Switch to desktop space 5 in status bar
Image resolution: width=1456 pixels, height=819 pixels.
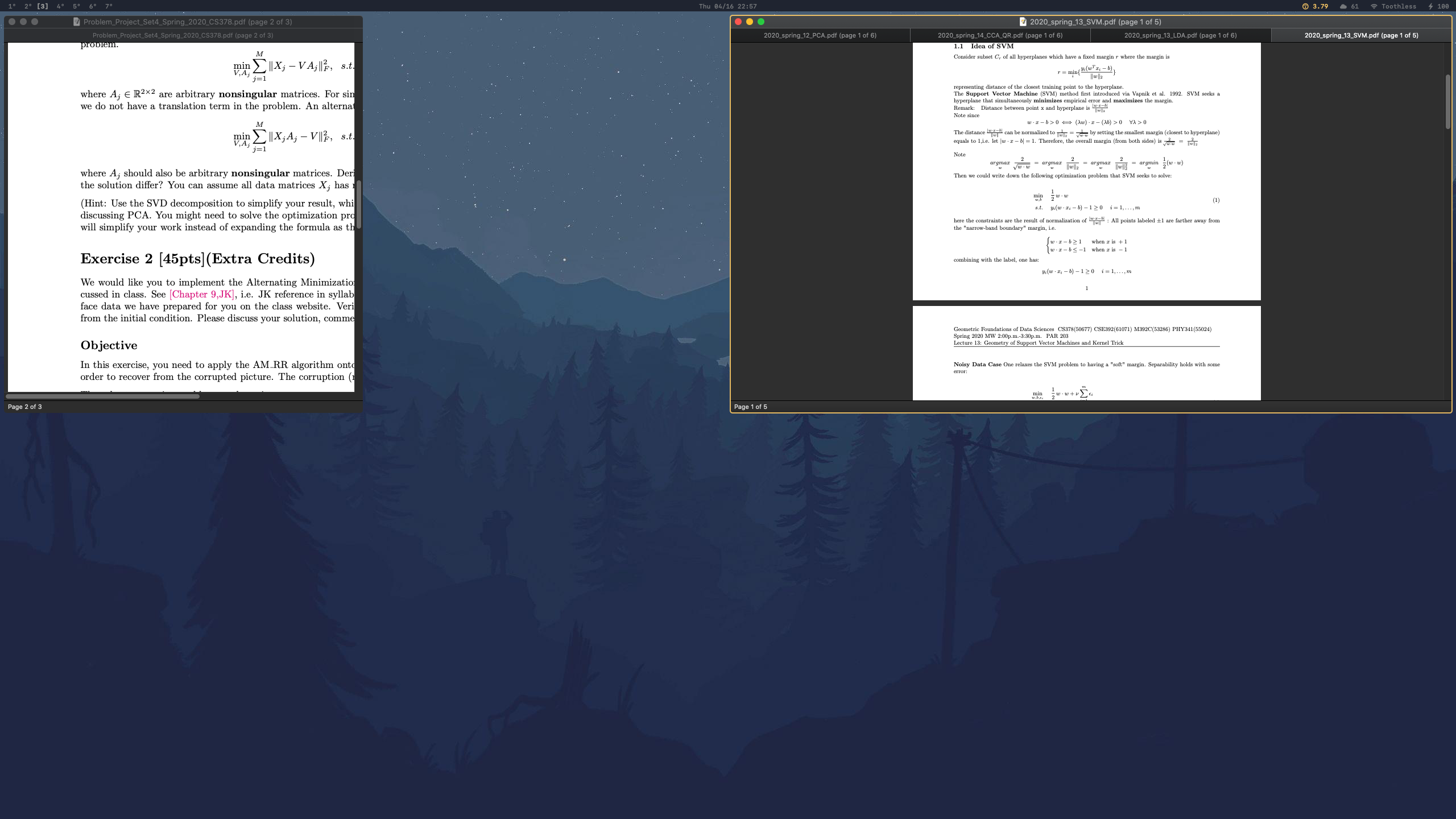pyautogui.click(x=75, y=6)
